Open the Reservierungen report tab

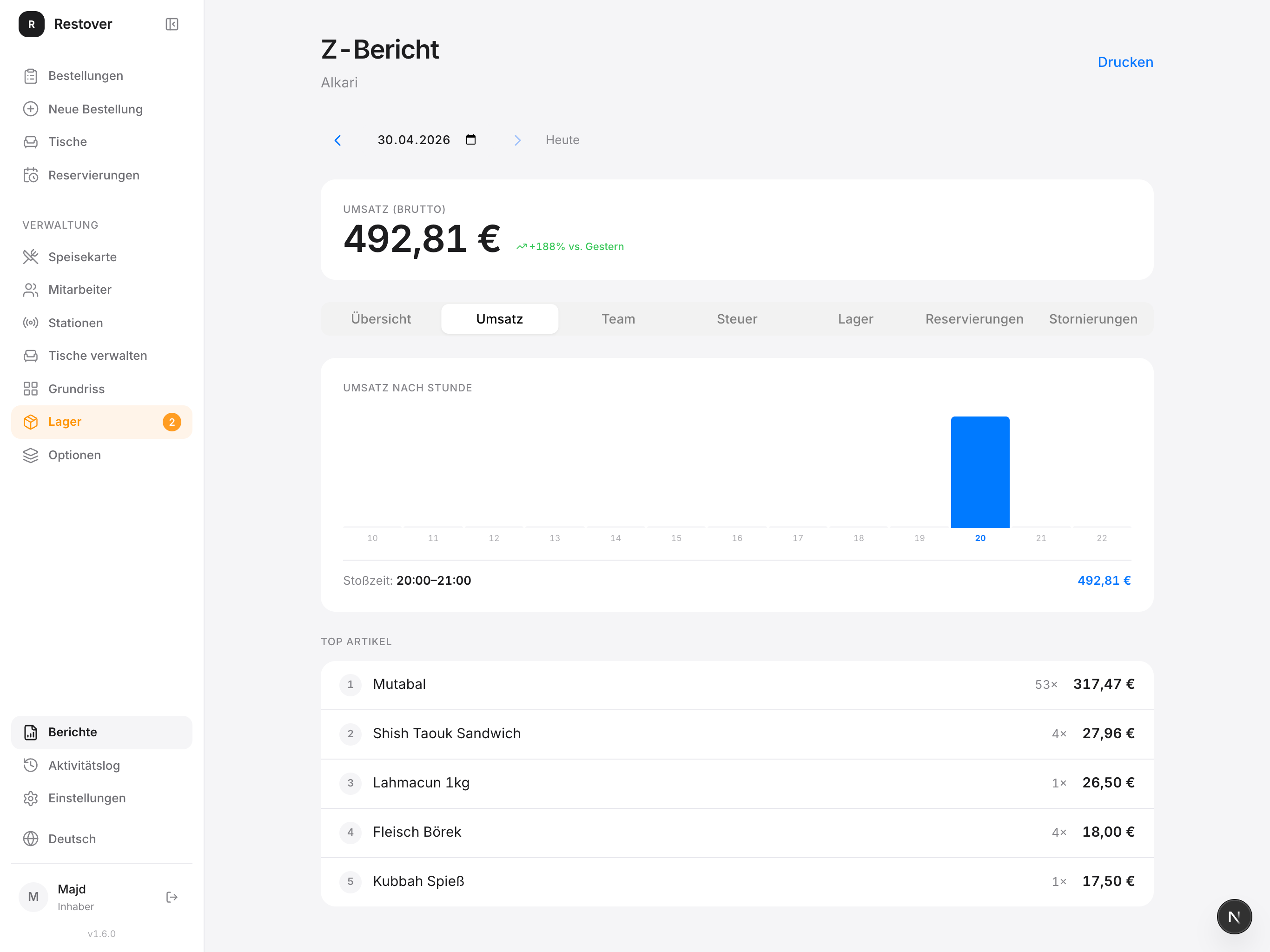(974, 319)
